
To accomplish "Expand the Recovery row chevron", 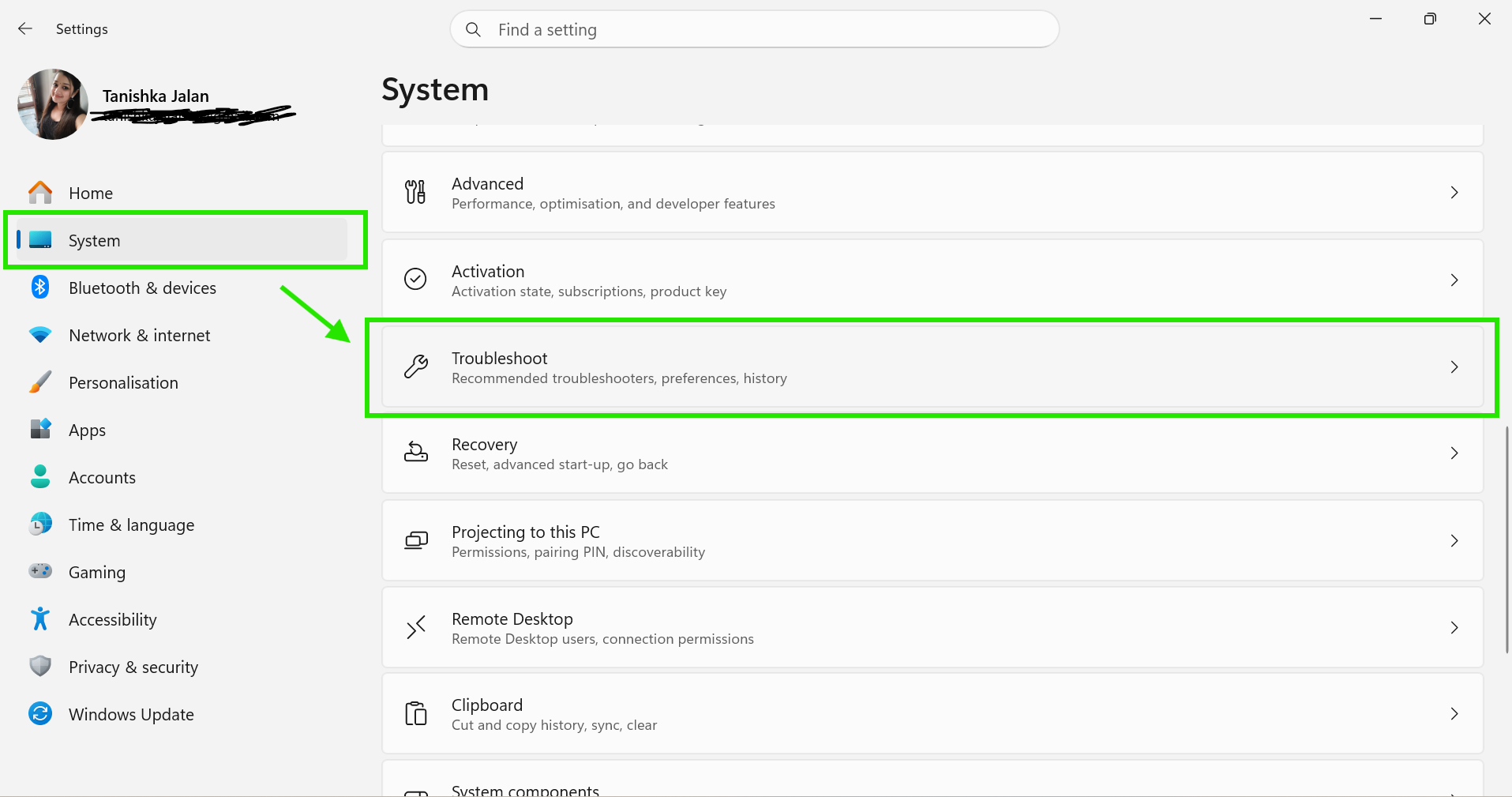I will pos(1454,453).
